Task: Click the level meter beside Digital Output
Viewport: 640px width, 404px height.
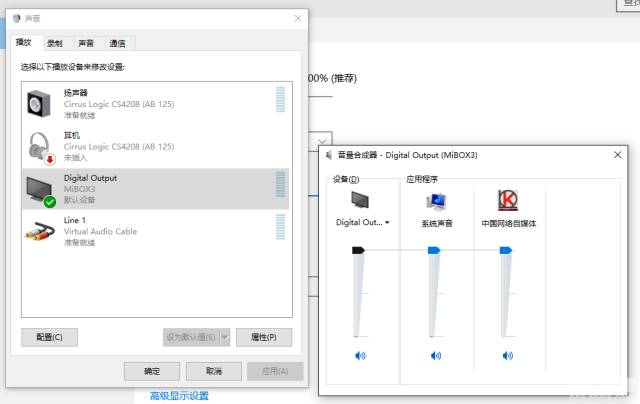Action: (x=280, y=184)
